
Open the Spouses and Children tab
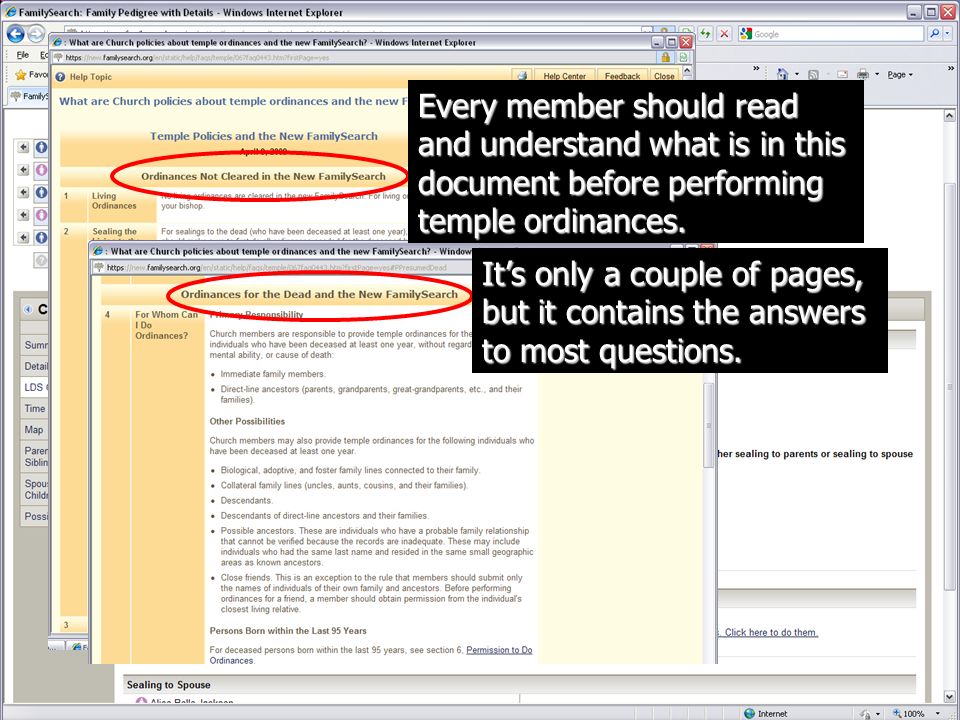(x=35, y=489)
